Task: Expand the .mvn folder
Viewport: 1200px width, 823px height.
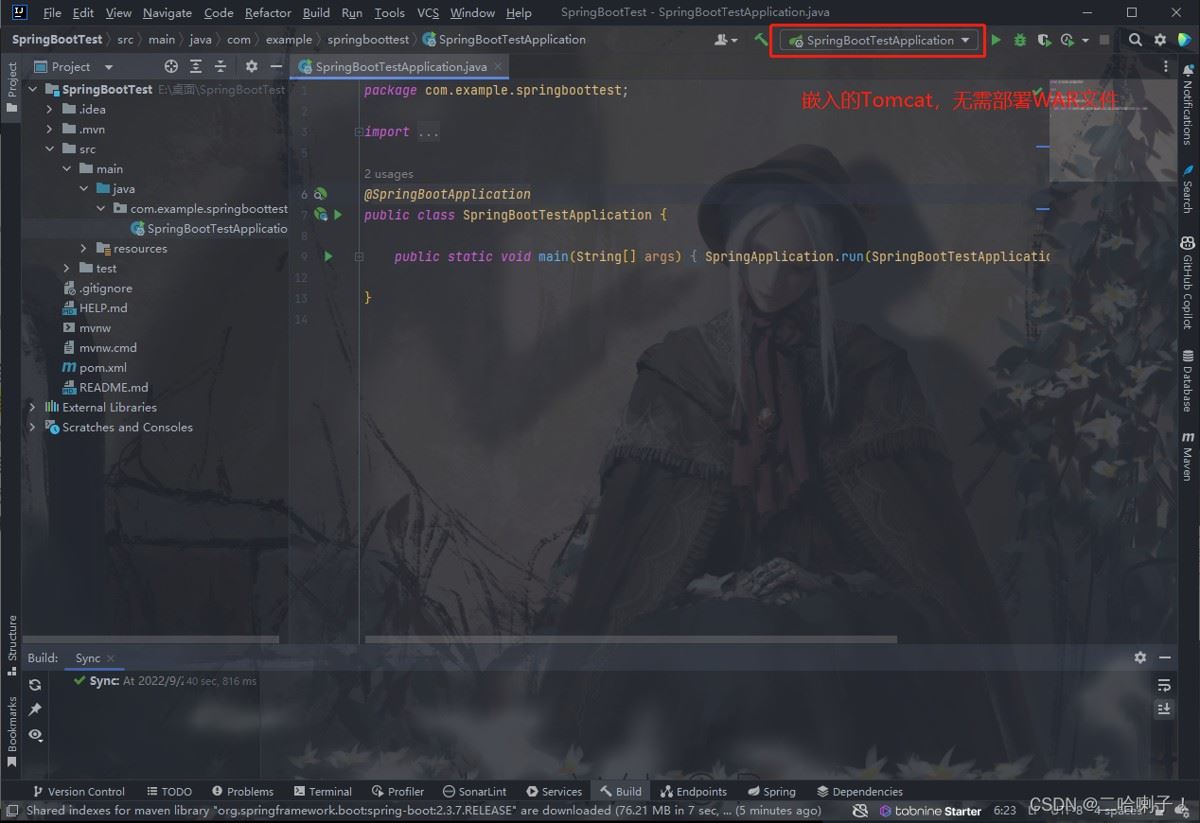Action: click(x=49, y=129)
